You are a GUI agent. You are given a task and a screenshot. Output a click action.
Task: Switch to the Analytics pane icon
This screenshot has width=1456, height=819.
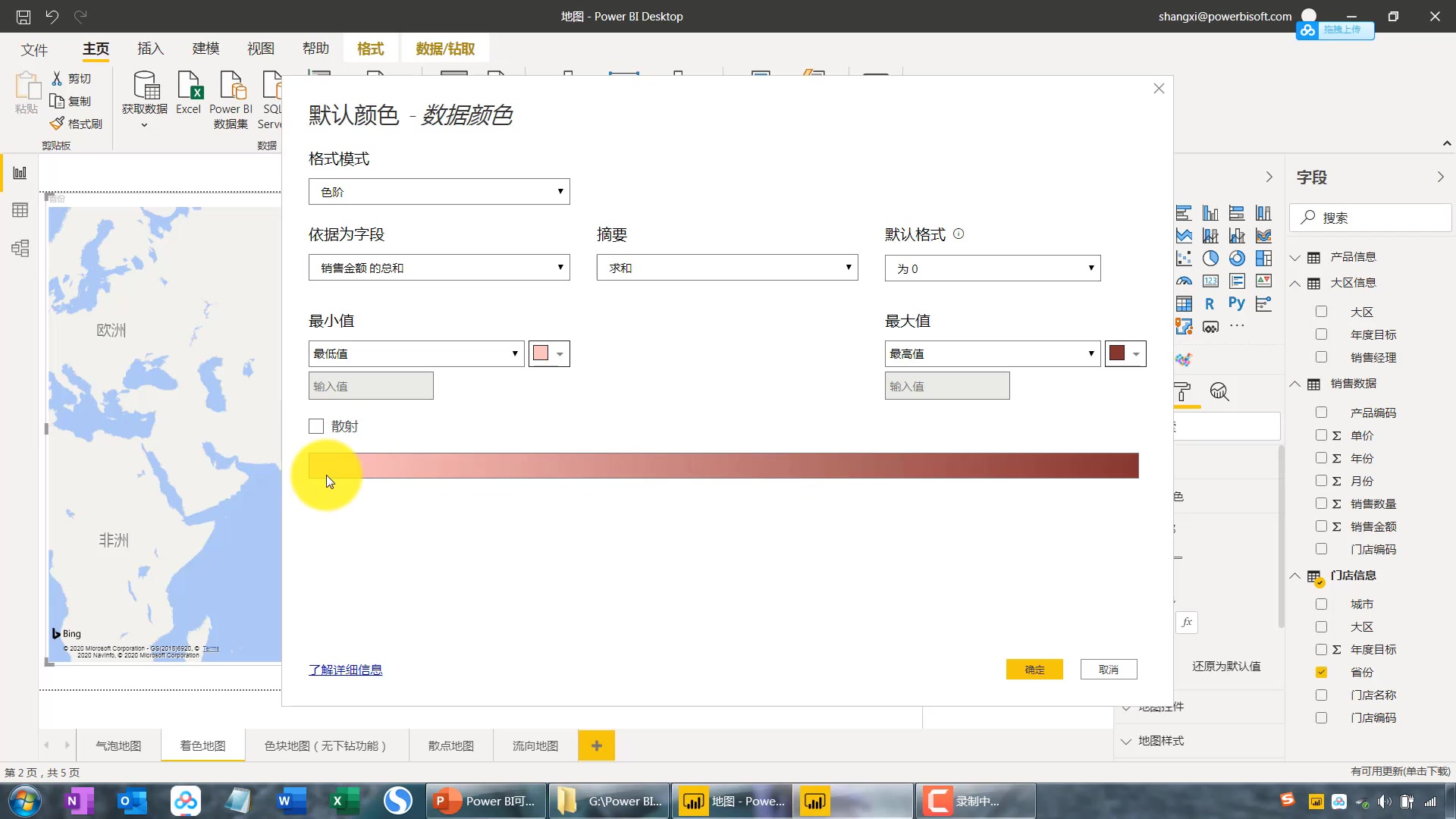point(1219,392)
